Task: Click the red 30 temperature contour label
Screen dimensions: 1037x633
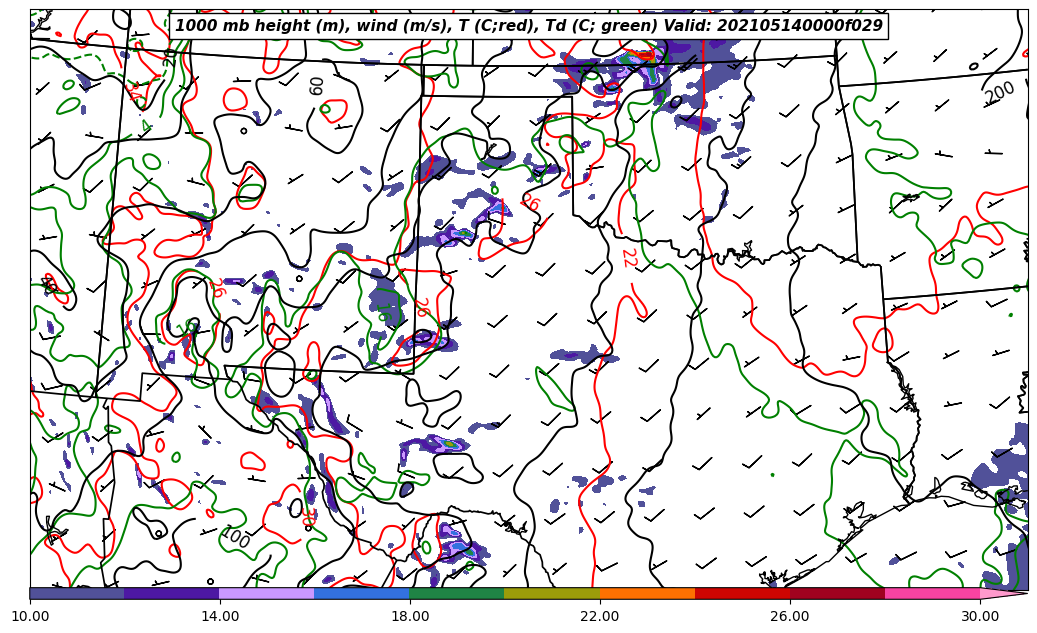Action: click(x=309, y=517)
